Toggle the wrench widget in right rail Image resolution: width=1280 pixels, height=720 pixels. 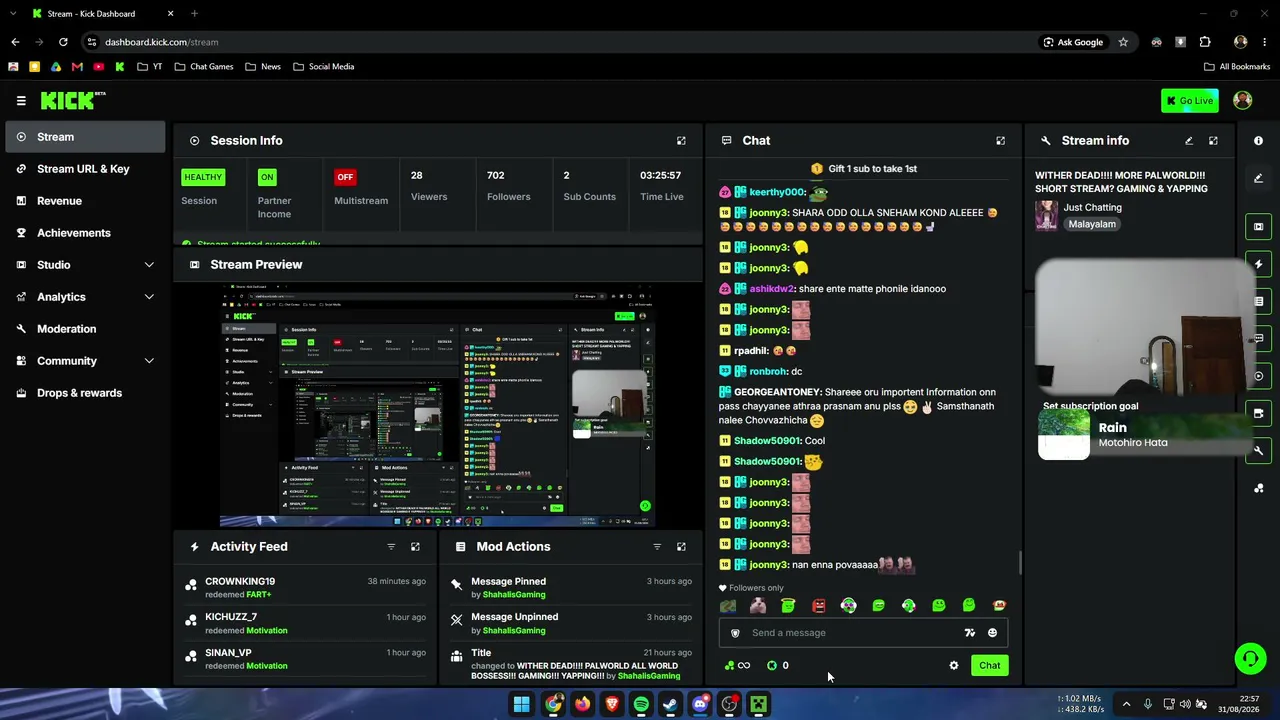[x=1258, y=451]
